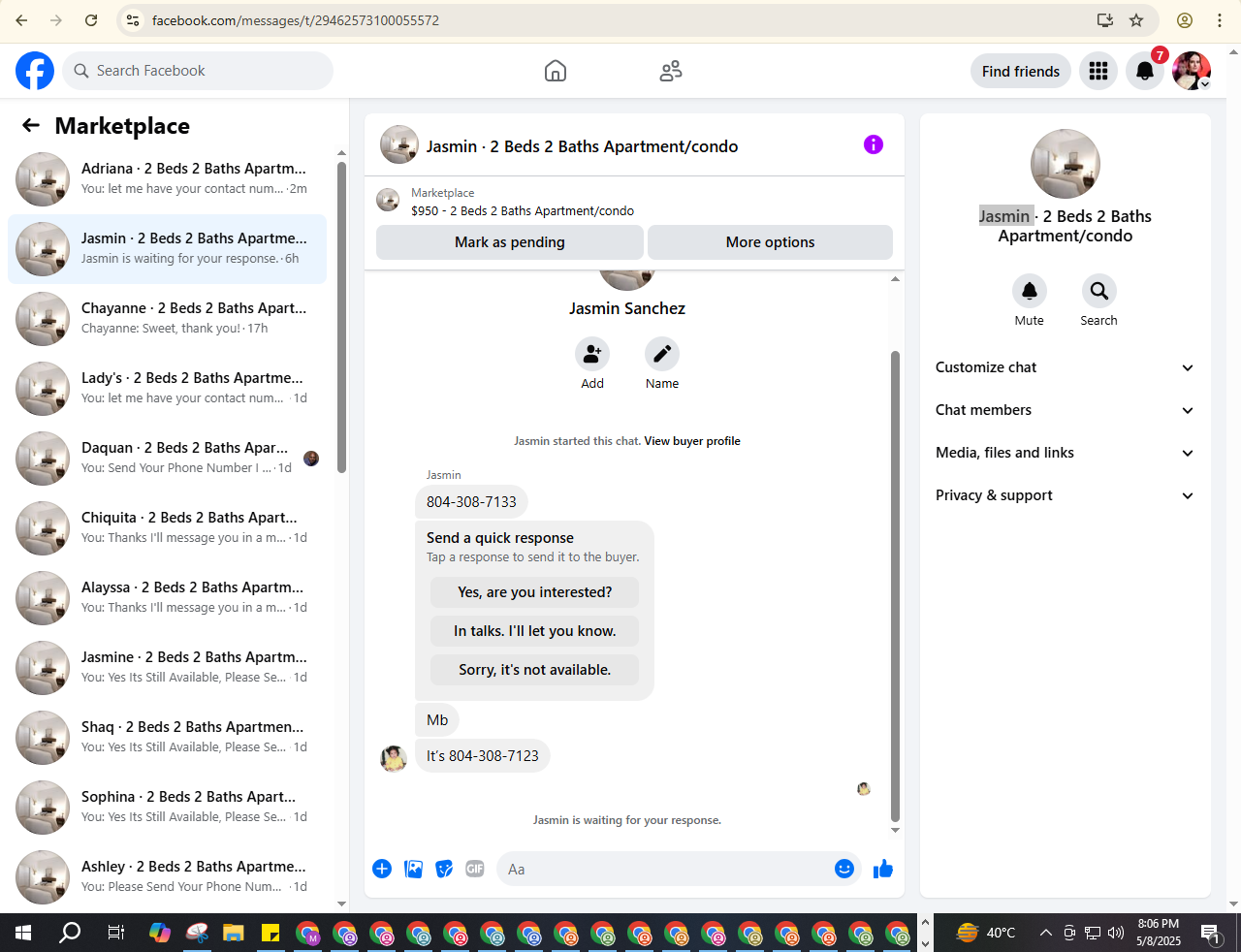Open Alayssa's conversation
This screenshot has height=952, width=1241.
pos(167,598)
